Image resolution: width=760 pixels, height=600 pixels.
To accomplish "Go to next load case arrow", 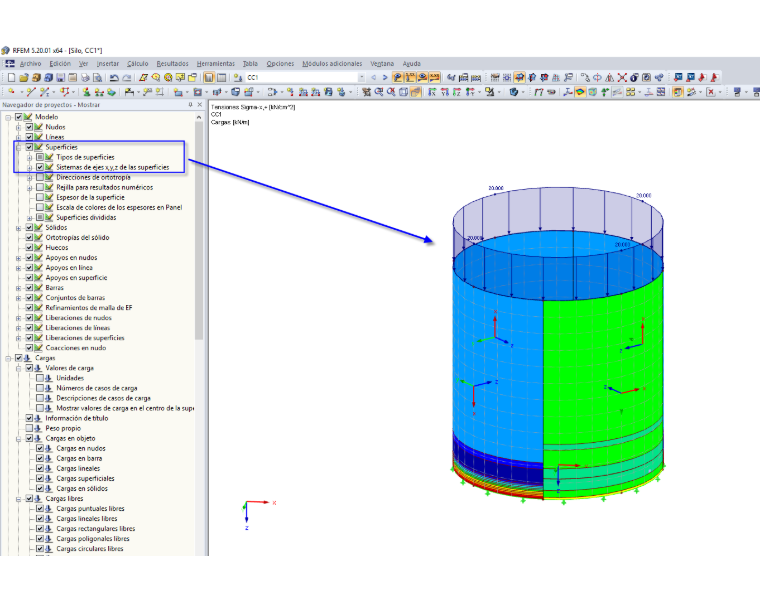I will [x=385, y=78].
